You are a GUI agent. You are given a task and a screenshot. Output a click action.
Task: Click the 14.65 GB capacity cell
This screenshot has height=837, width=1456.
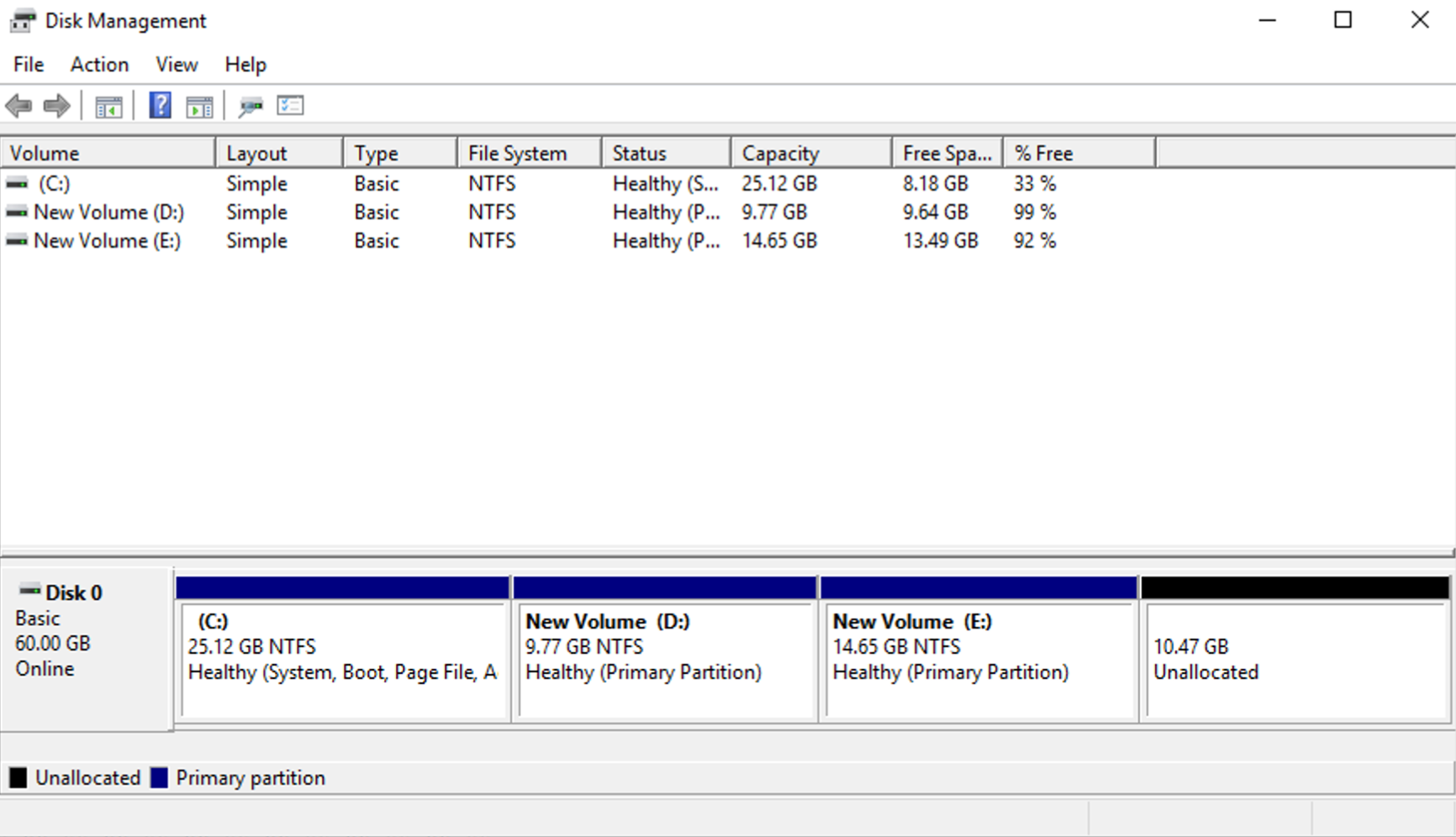[x=779, y=240]
